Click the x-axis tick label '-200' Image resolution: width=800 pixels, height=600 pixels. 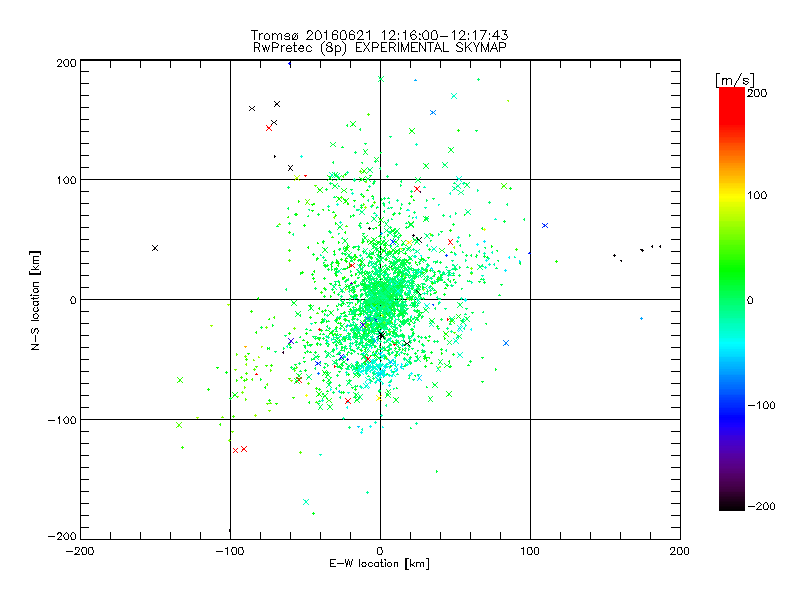tap(80, 551)
